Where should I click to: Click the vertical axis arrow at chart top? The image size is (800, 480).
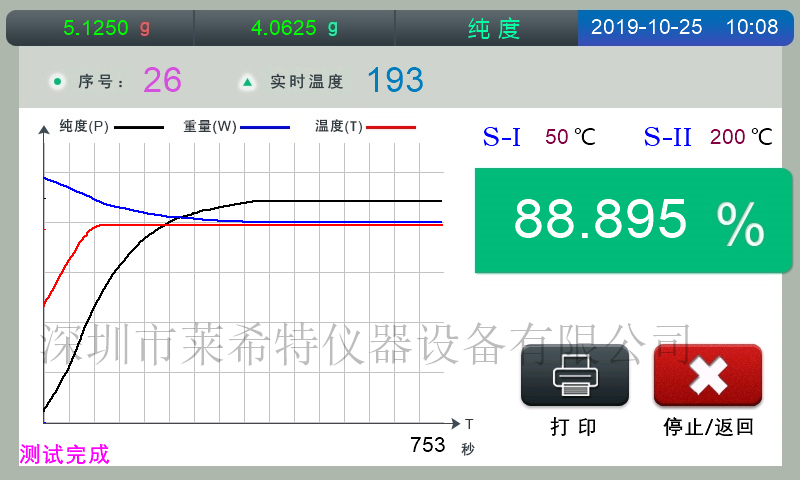[x=44, y=130]
